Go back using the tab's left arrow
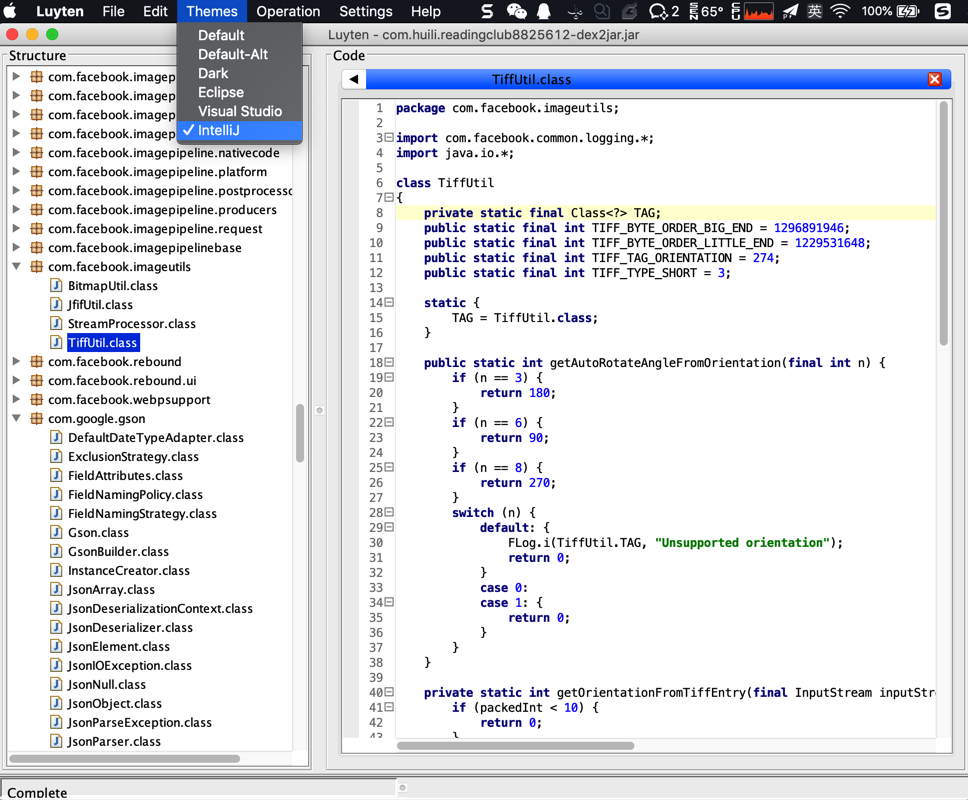Image resolution: width=968 pixels, height=801 pixels. [354, 79]
